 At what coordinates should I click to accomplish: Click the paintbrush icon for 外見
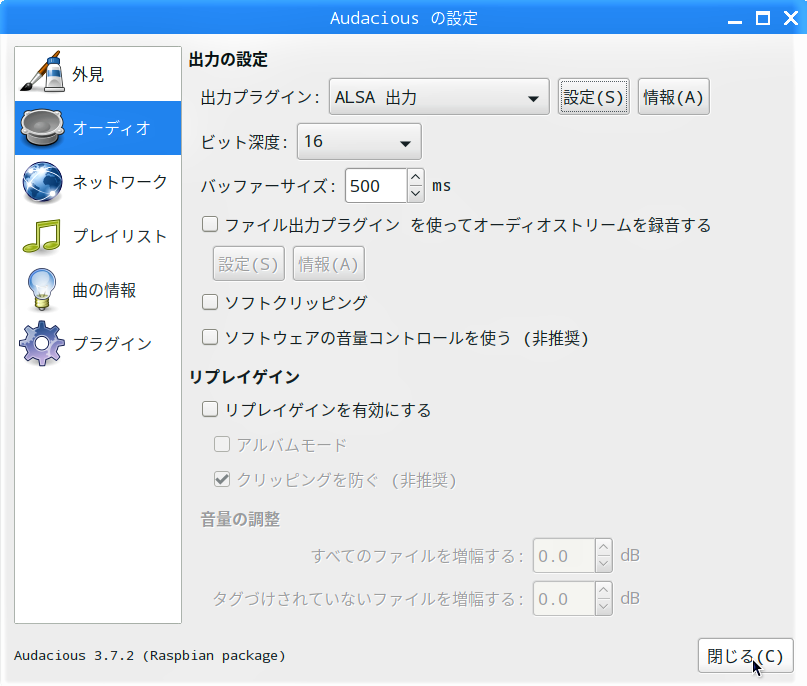pyautogui.click(x=42, y=74)
